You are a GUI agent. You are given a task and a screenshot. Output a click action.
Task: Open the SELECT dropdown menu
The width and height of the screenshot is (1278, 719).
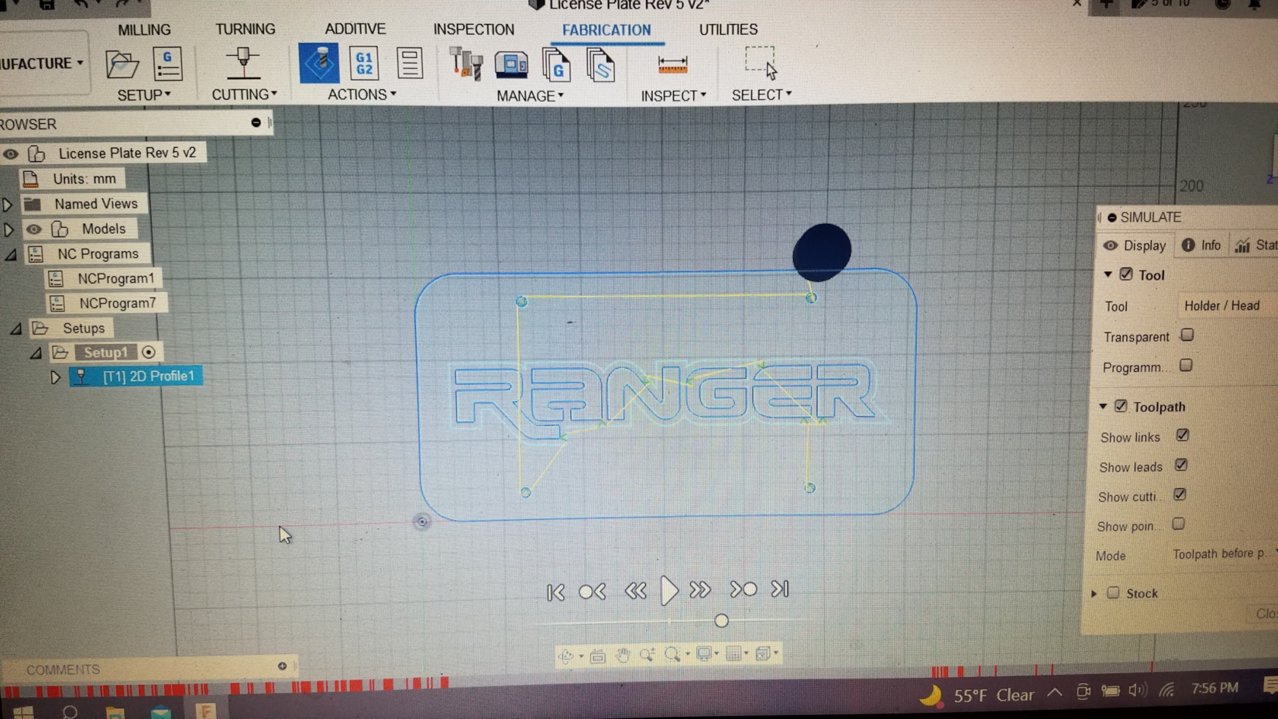[762, 95]
